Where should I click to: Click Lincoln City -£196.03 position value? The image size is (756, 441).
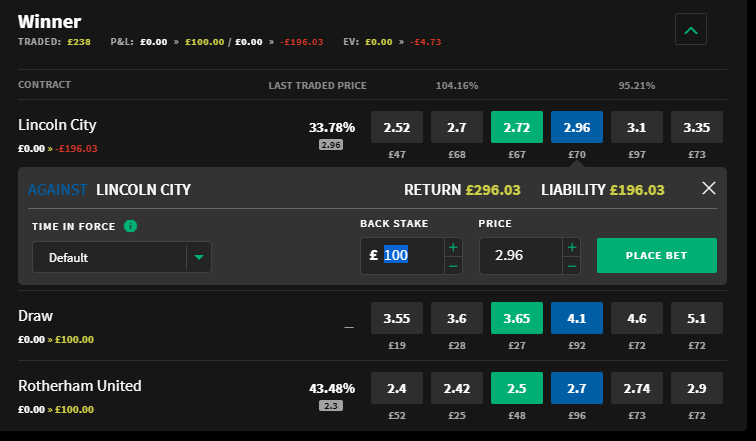[76, 148]
